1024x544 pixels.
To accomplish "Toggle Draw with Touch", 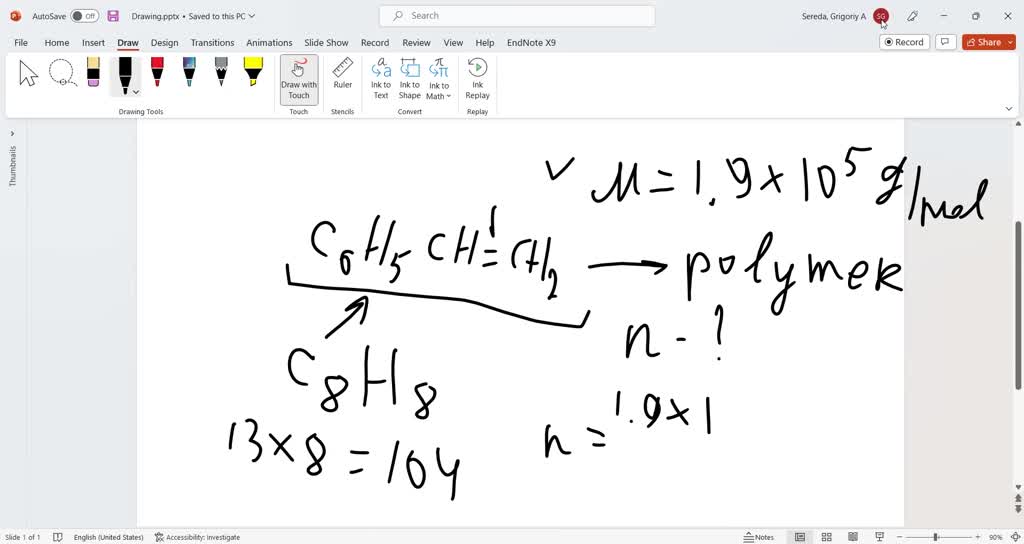I will [299, 79].
